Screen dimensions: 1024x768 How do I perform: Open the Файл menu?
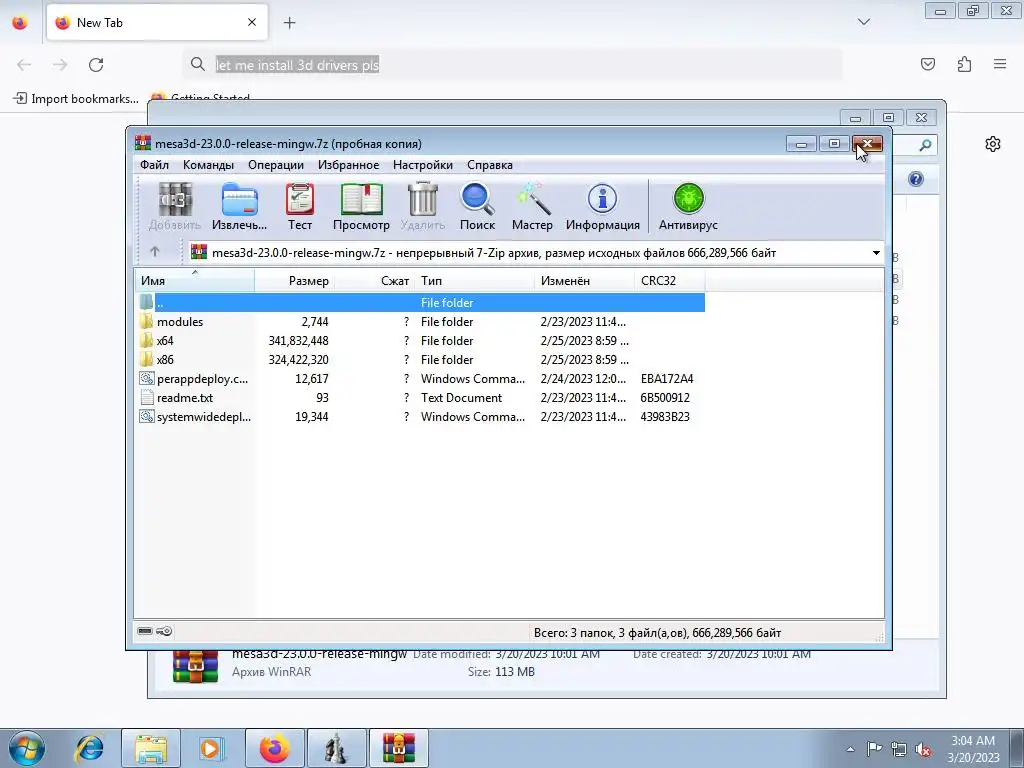click(x=154, y=165)
